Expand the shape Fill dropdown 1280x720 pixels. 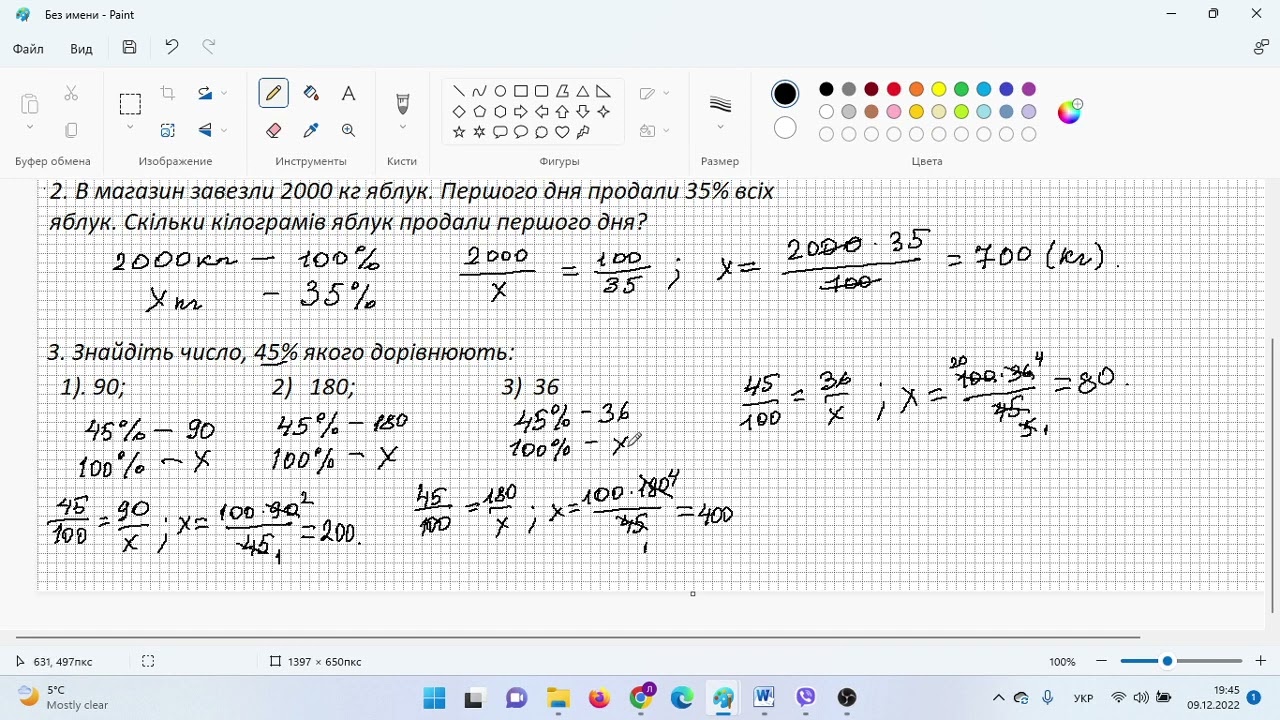(666, 130)
